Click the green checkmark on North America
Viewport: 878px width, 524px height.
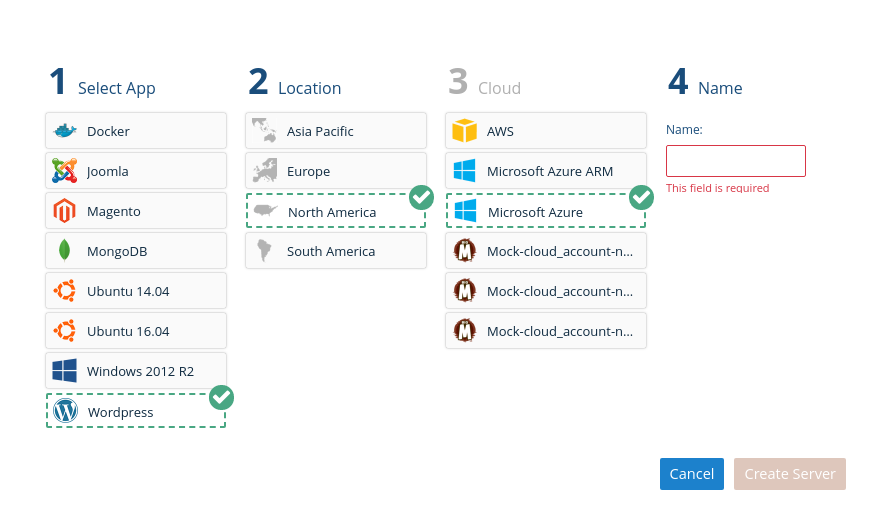421,198
